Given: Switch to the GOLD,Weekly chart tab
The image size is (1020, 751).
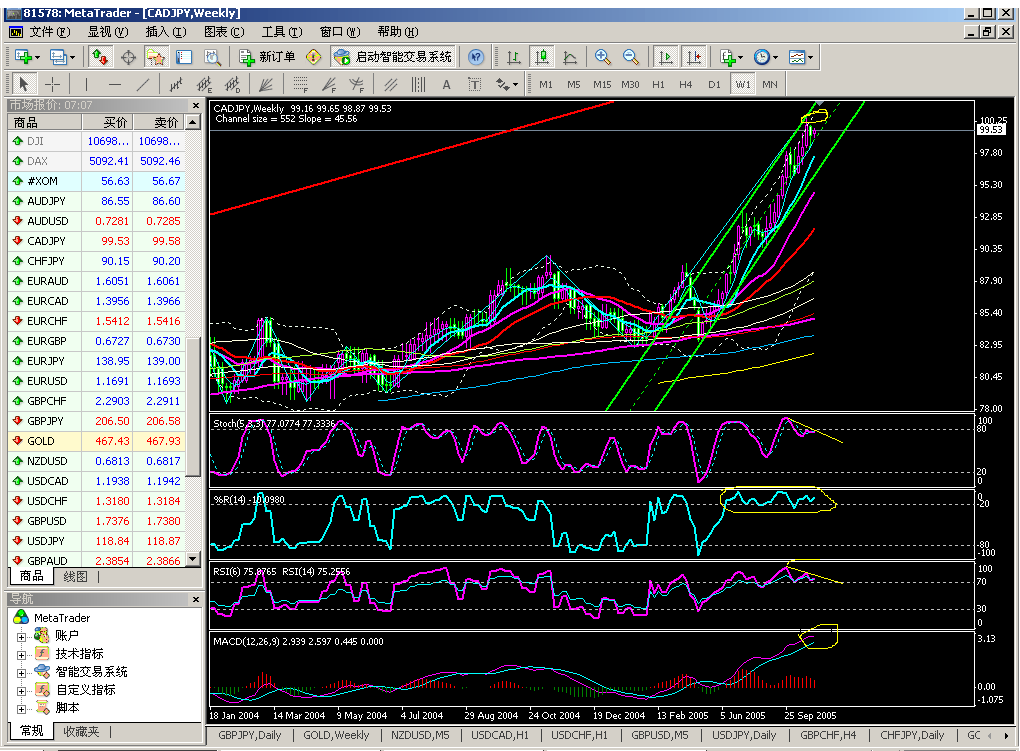Looking at the screenshot, I should (x=336, y=736).
